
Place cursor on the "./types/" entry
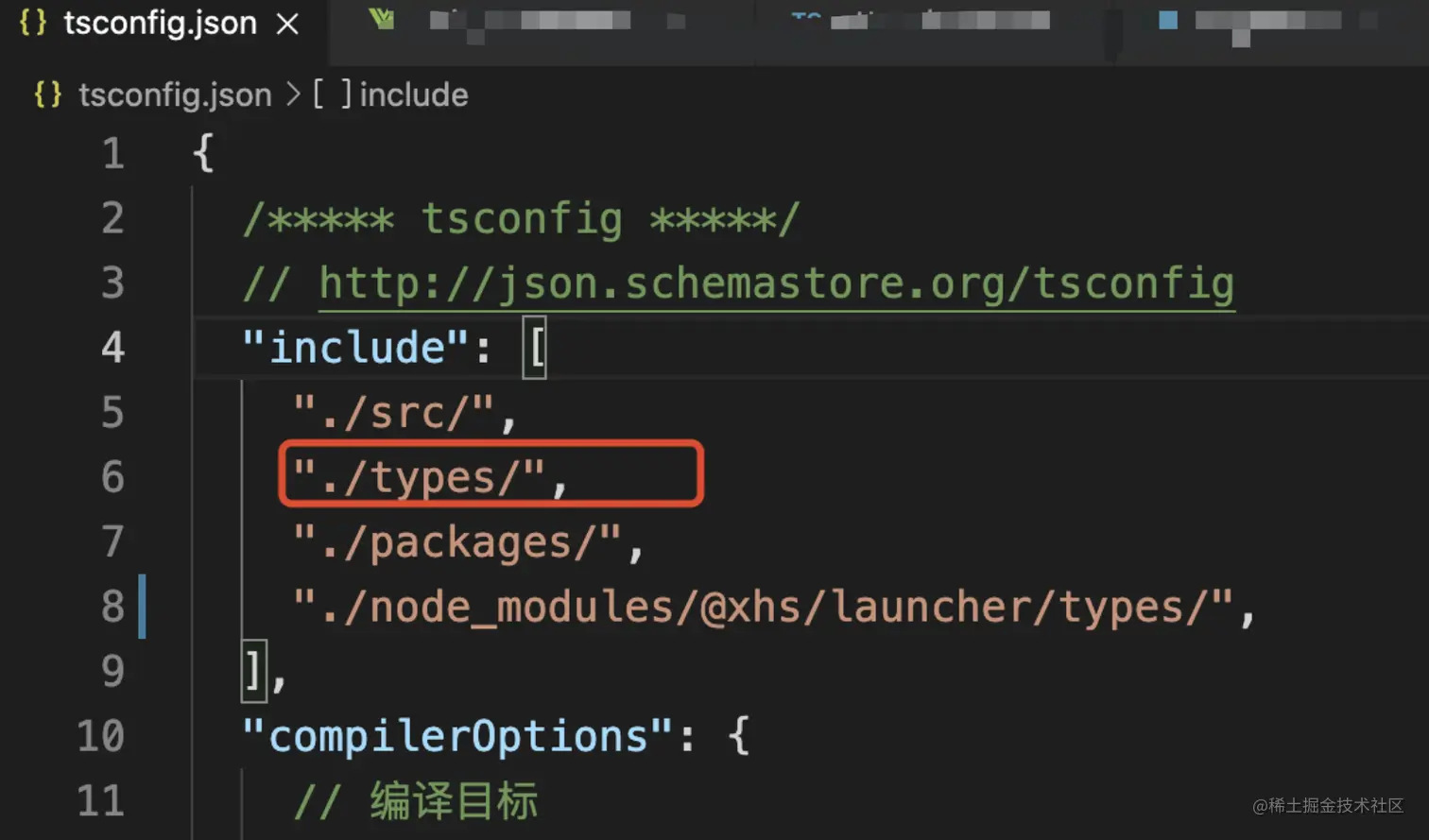pos(419,477)
